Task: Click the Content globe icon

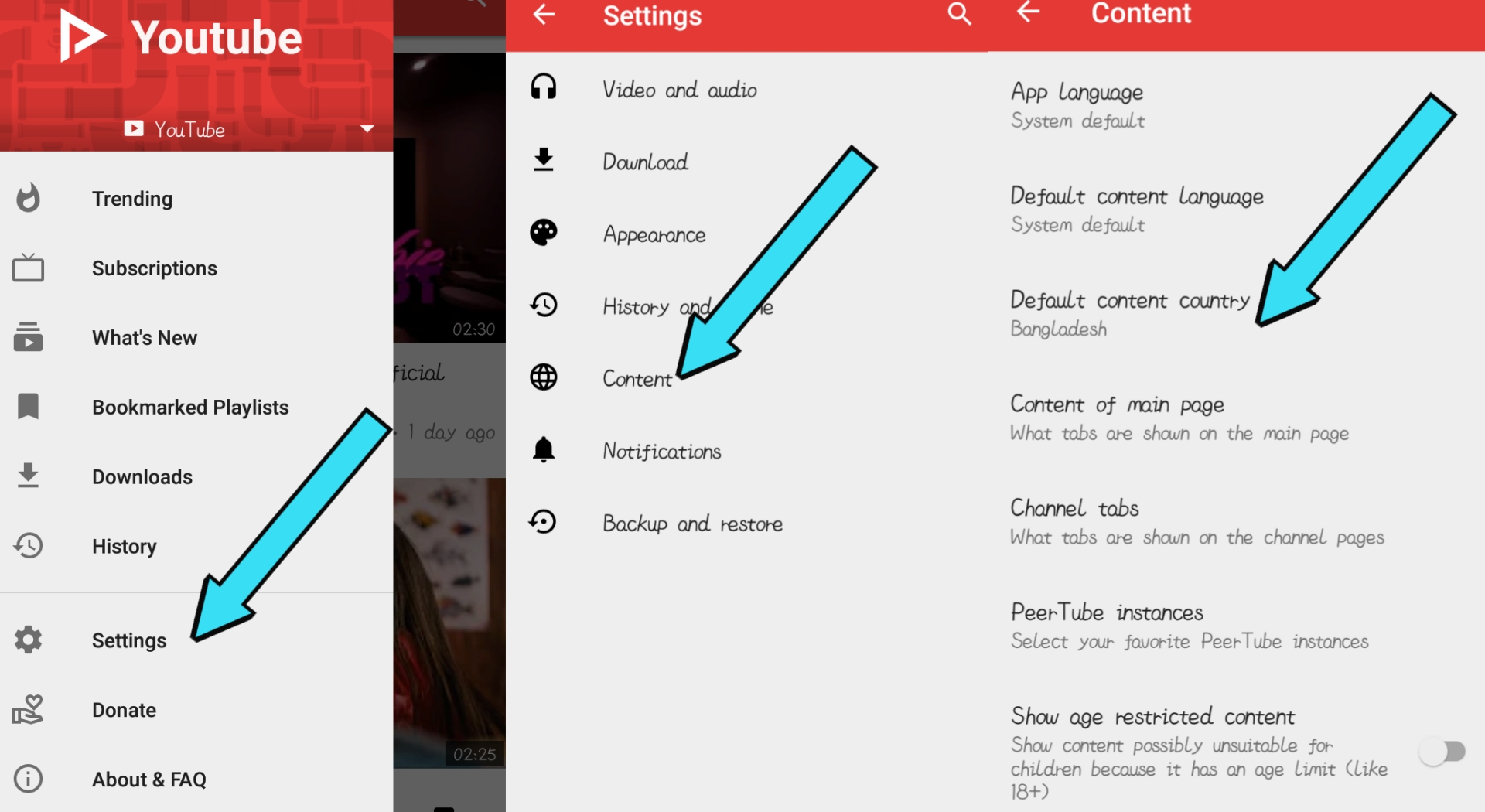Action: point(544,377)
